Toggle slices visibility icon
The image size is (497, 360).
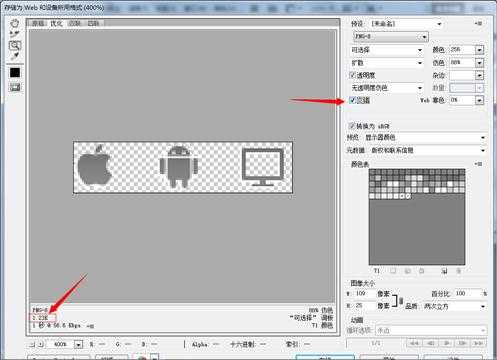(x=15, y=87)
